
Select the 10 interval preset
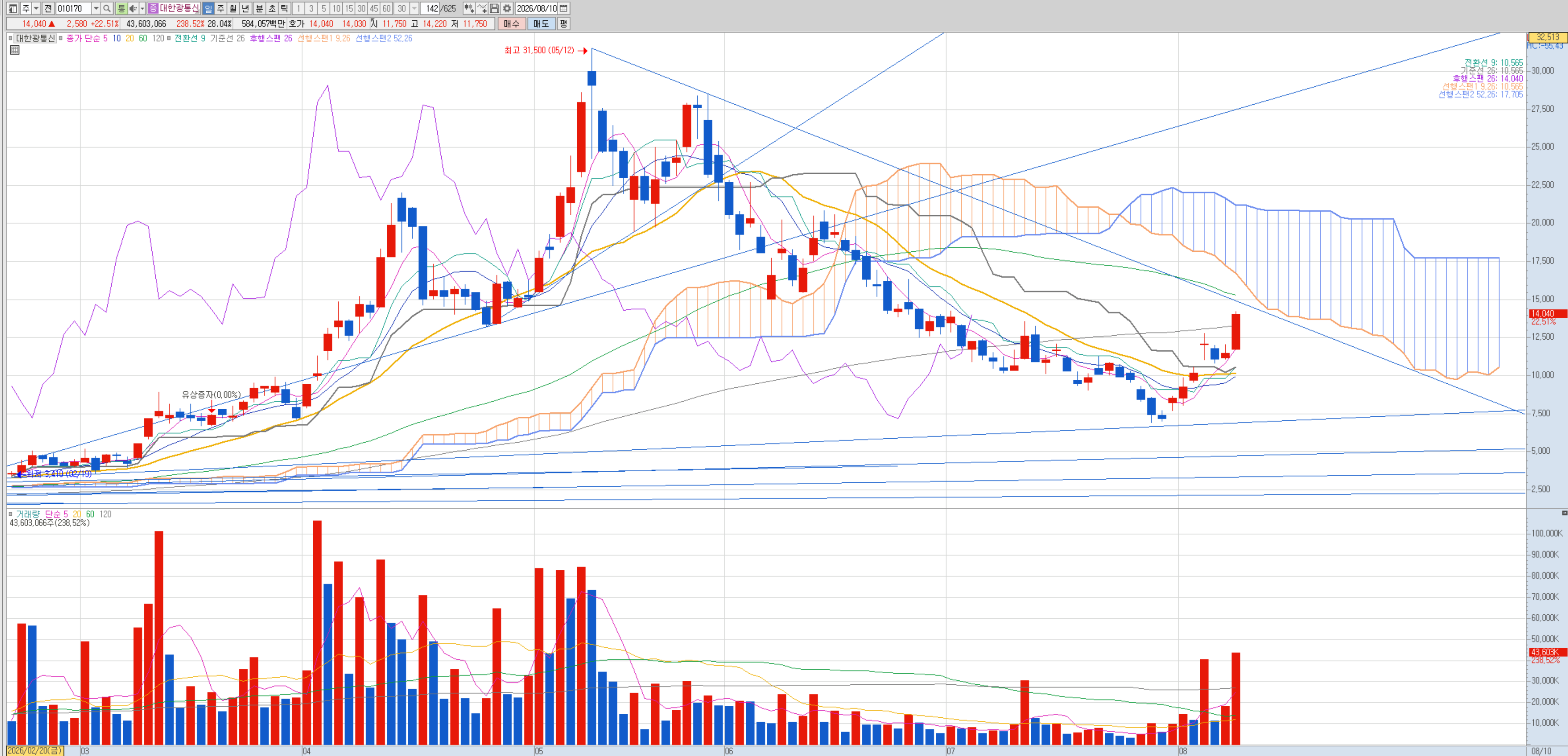(336, 8)
